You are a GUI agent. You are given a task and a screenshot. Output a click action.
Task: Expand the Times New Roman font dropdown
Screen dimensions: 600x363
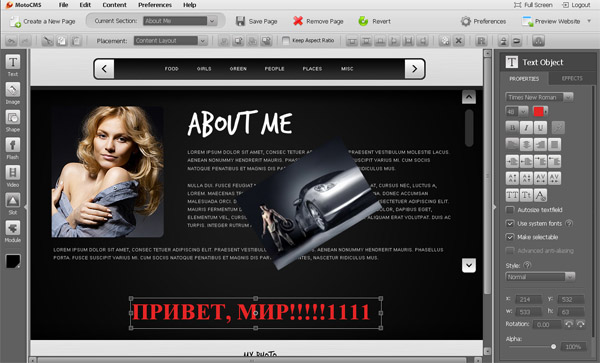539,97
